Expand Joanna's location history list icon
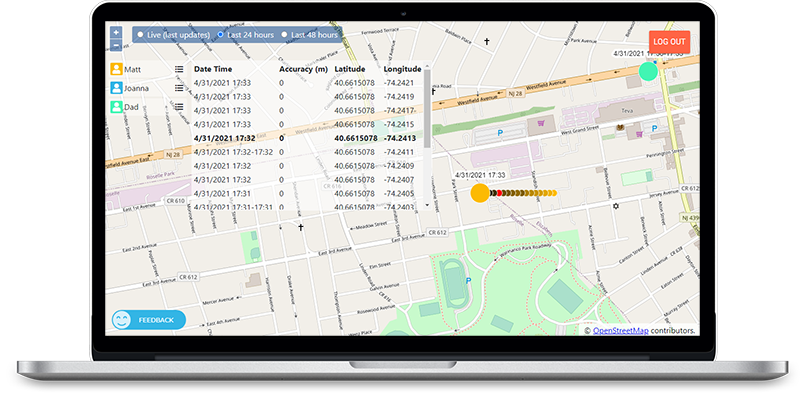800x393 pixels. (179, 88)
